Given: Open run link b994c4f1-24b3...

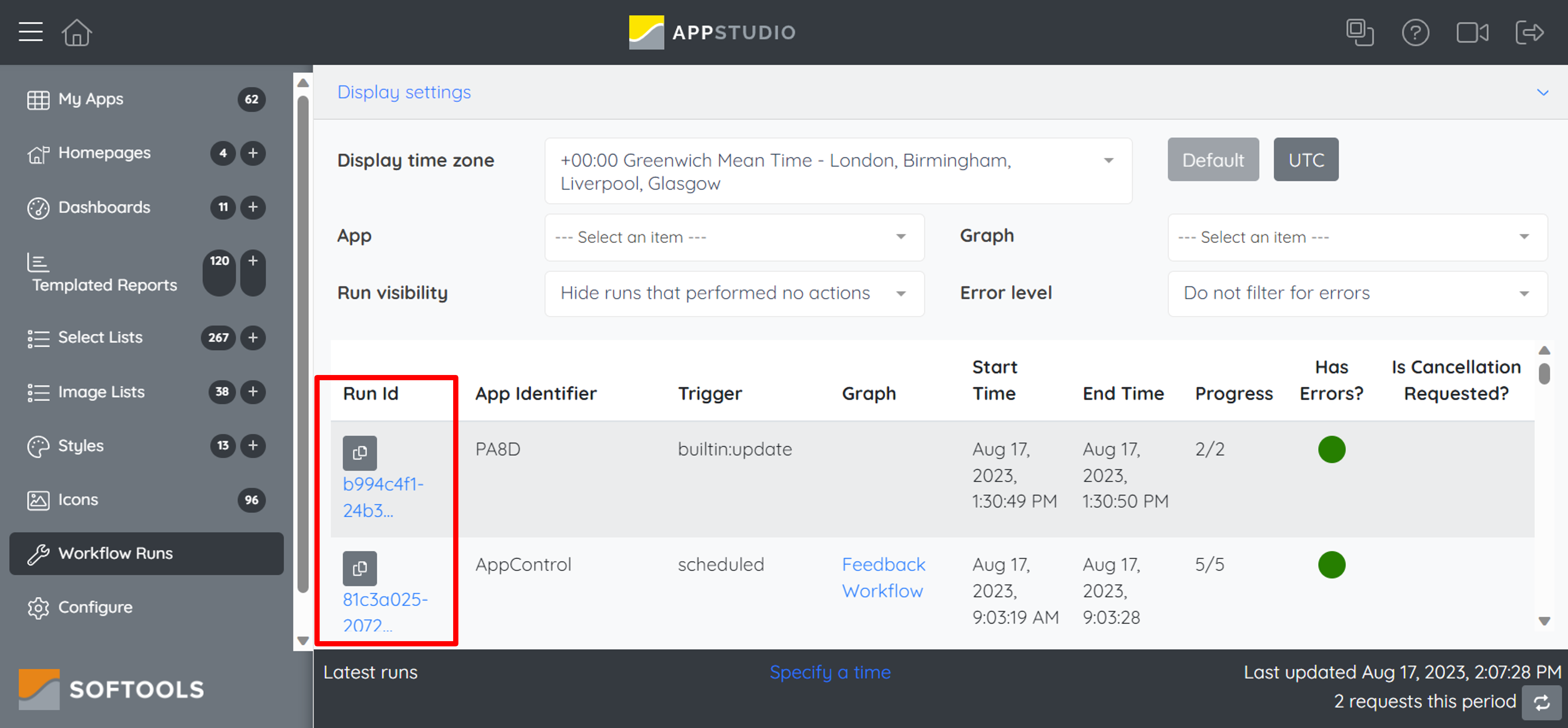Looking at the screenshot, I should point(383,497).
